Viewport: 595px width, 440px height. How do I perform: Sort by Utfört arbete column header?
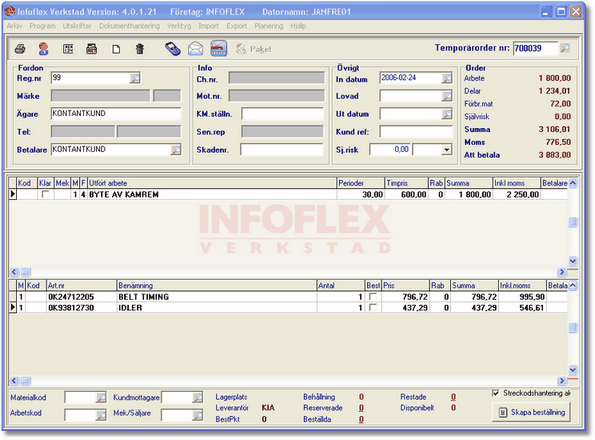tap(212, 183)
